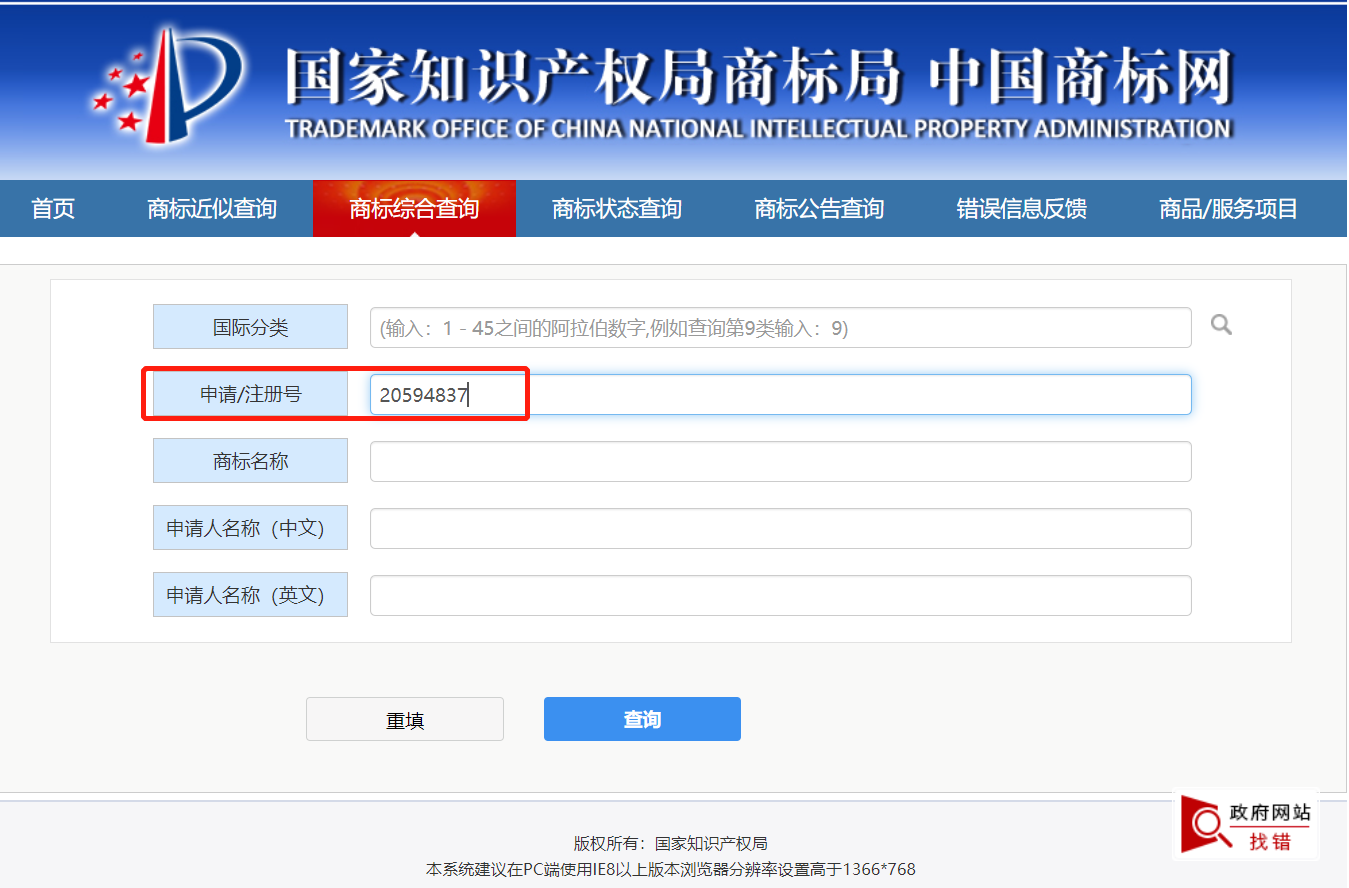Click the 申请人名称（英文）label

pos(250,595)
